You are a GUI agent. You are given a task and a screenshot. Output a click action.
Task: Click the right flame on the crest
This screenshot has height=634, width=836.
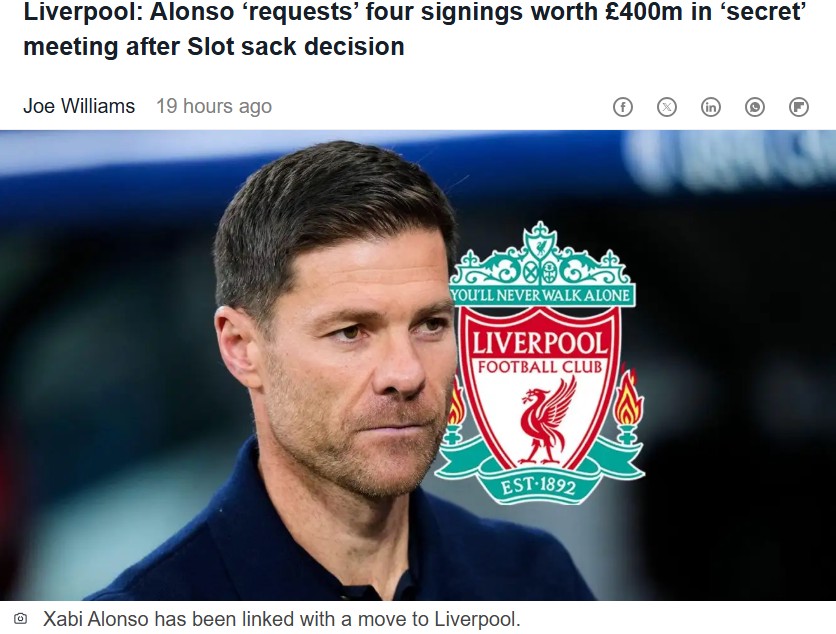pyautogui.click(x=628, y=400)
